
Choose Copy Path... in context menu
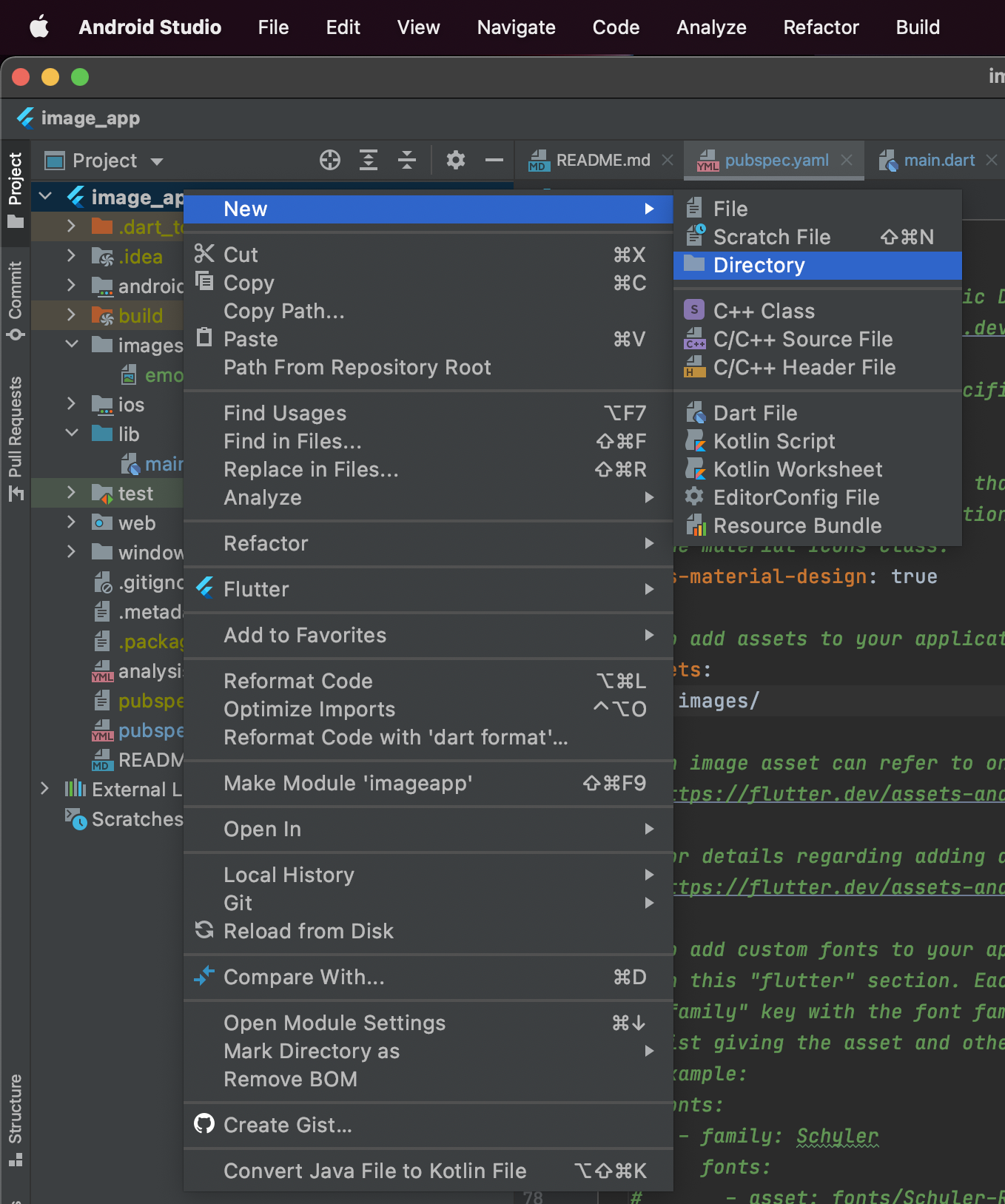428,312
